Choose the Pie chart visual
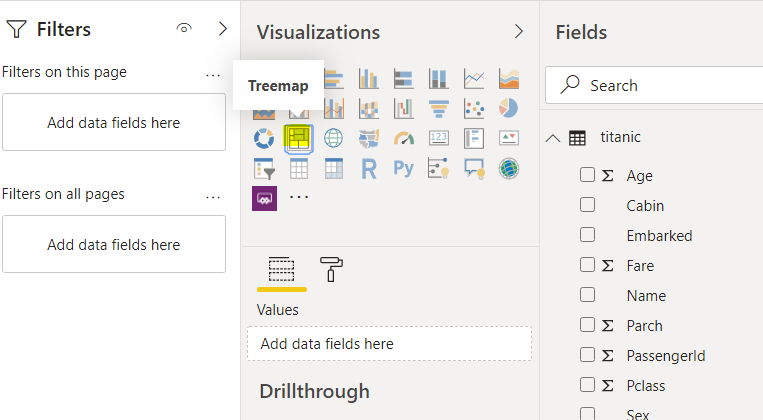This screenshot has height=420, width=763. (x=509, y=108)
